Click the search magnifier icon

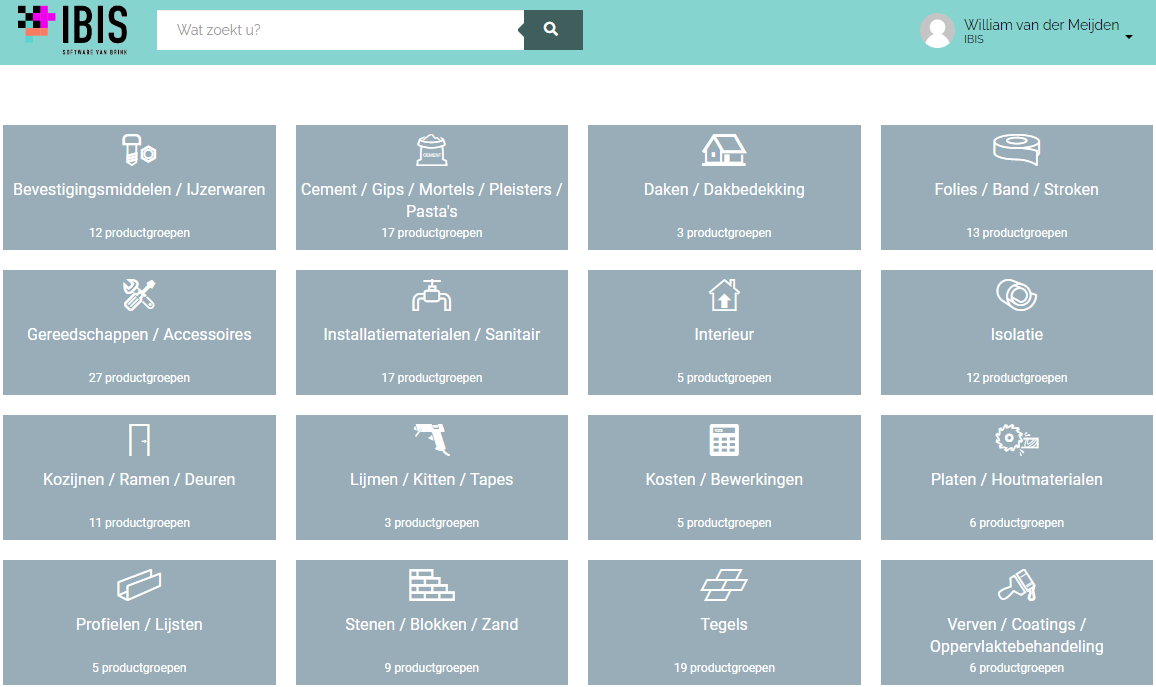pyautogui.click(x=552, y=30)
